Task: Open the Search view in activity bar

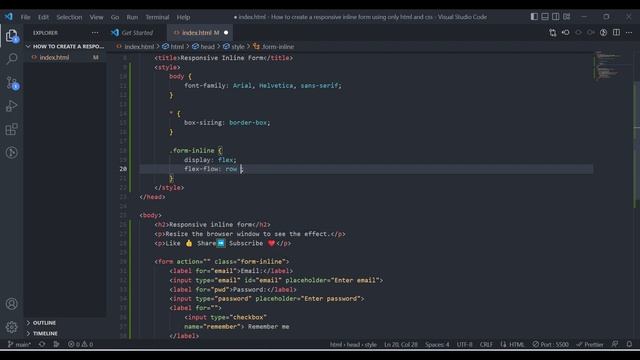Action: [x=12, y=59]
